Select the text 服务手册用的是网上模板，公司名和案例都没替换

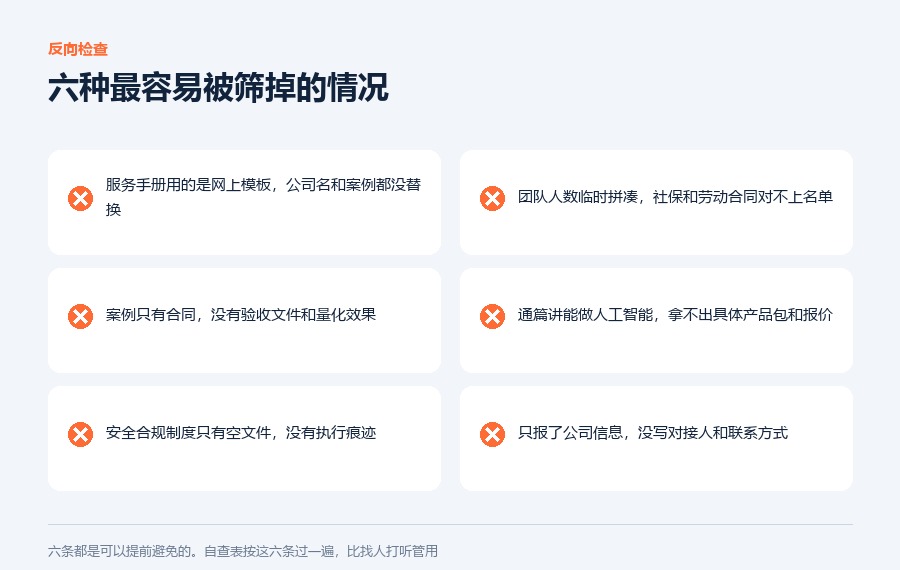pyautogui.click(x=263, y=197)
